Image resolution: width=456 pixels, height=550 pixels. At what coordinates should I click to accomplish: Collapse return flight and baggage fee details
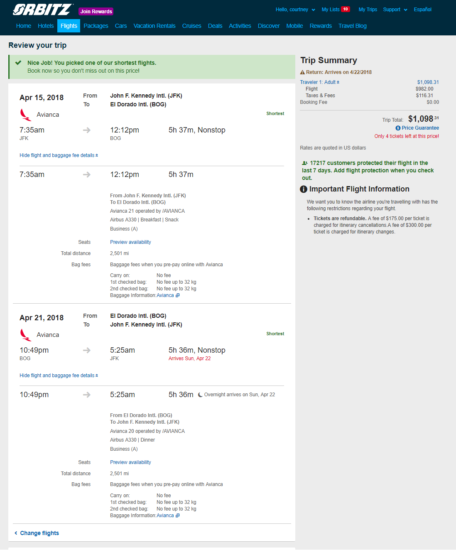pos(59,375)
